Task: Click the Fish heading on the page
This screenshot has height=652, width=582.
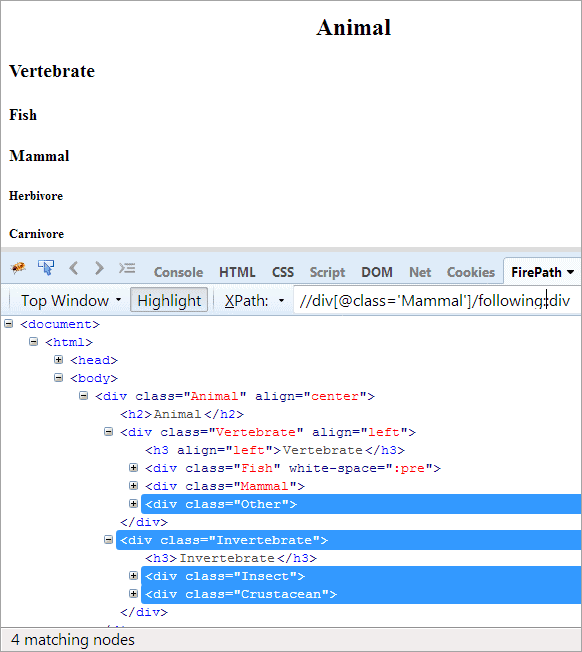Action: pyautogui.click(x=23, y=115)
